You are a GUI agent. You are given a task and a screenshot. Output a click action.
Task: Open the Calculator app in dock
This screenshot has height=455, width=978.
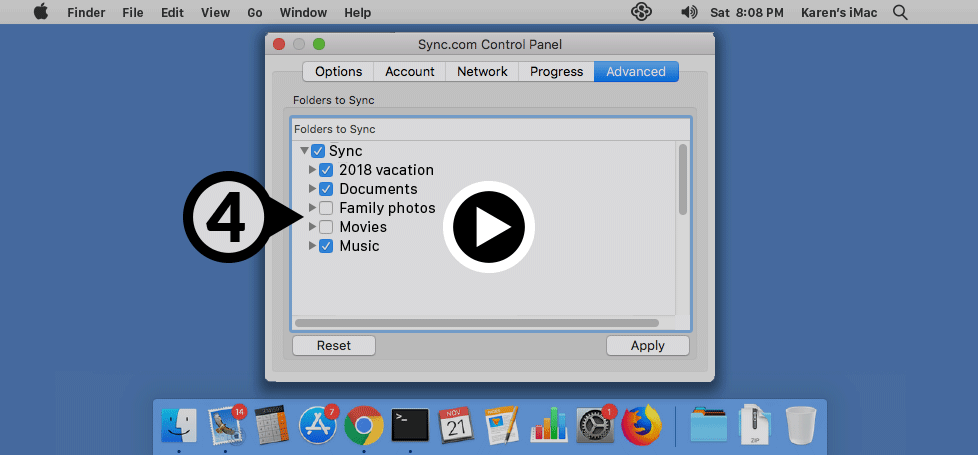pyautogui.click(x=272, y=426)
